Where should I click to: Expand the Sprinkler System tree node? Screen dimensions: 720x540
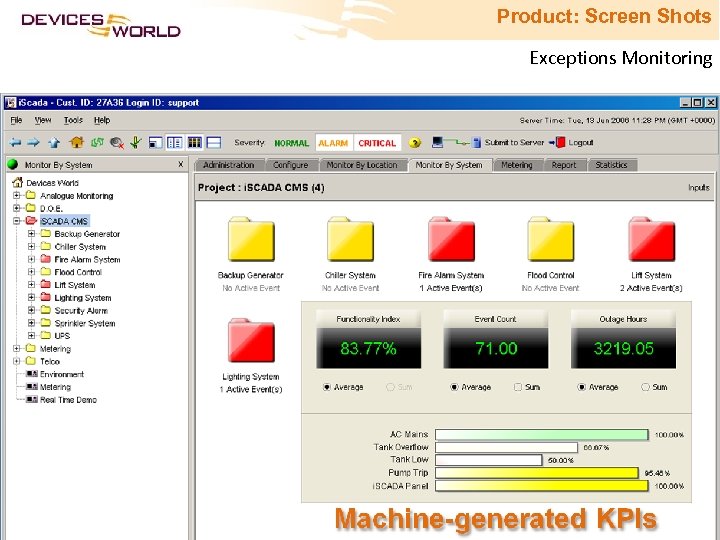click(31, 323)
